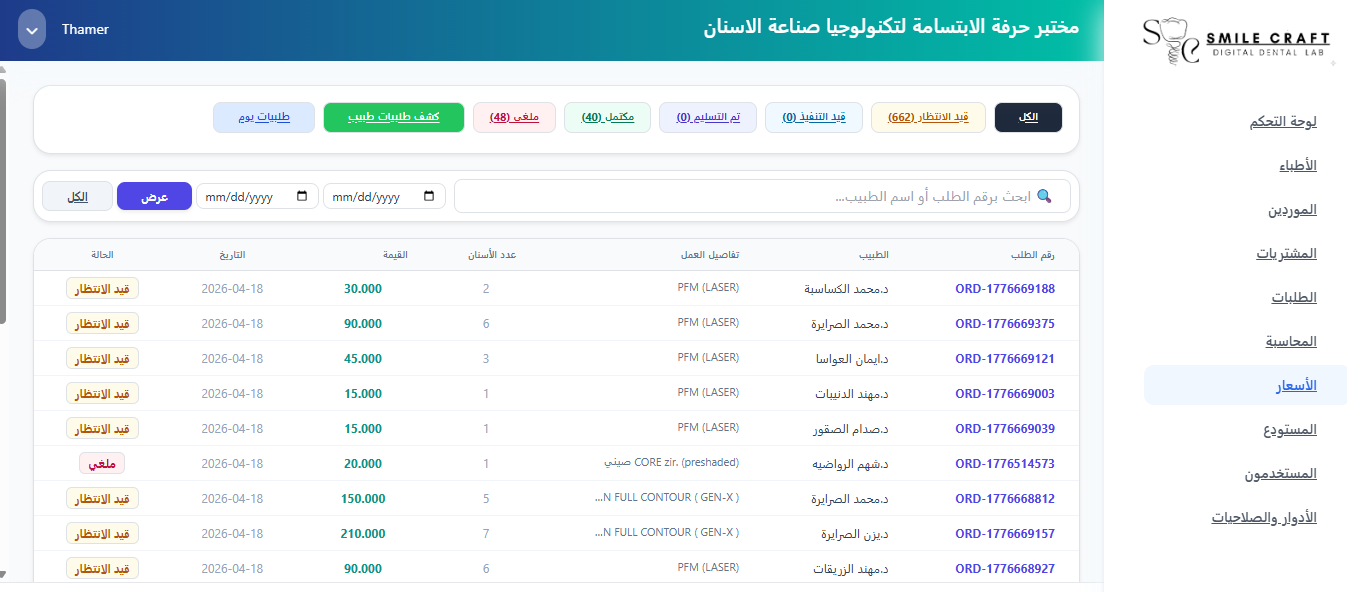The width and height of the screenshot is (1347, 592).
Task: Open order ORD-1776669003
Action: pos(1005,394)
